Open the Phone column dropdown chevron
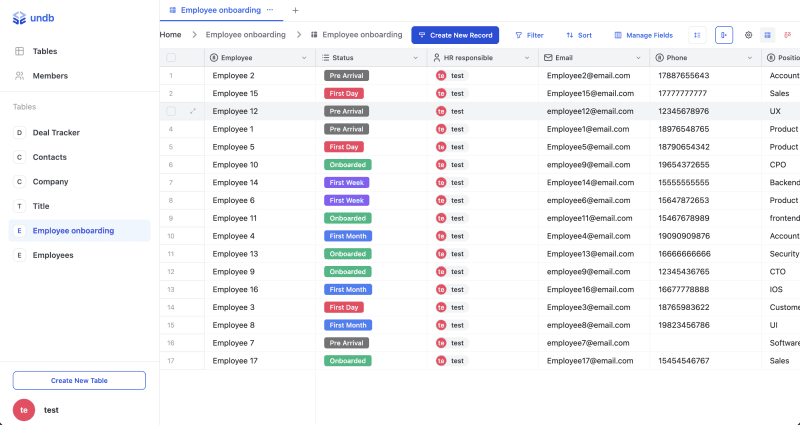Screen dimensions: 800x425 pos(749,58)
